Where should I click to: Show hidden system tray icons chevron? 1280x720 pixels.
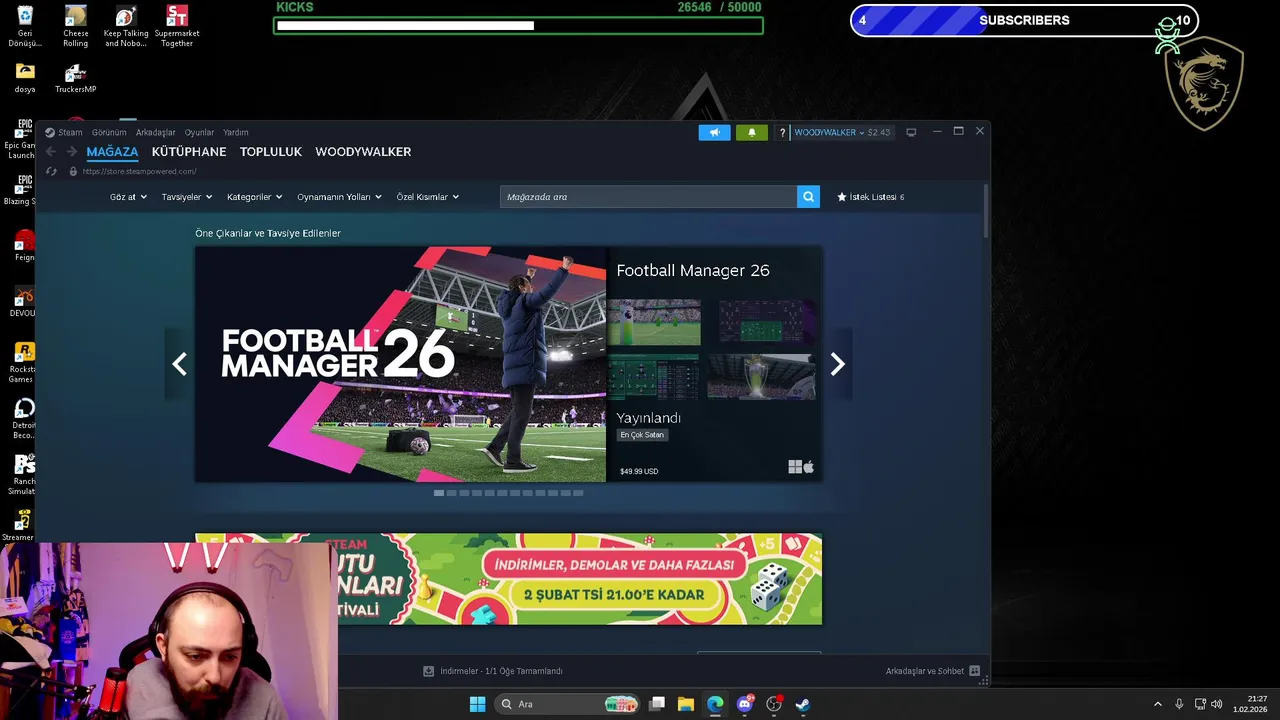pos(1158,704)
